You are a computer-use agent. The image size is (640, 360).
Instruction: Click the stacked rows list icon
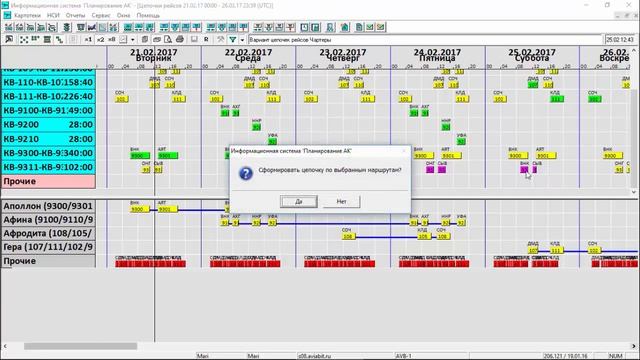pyautogui.click(x=47, y=40)
